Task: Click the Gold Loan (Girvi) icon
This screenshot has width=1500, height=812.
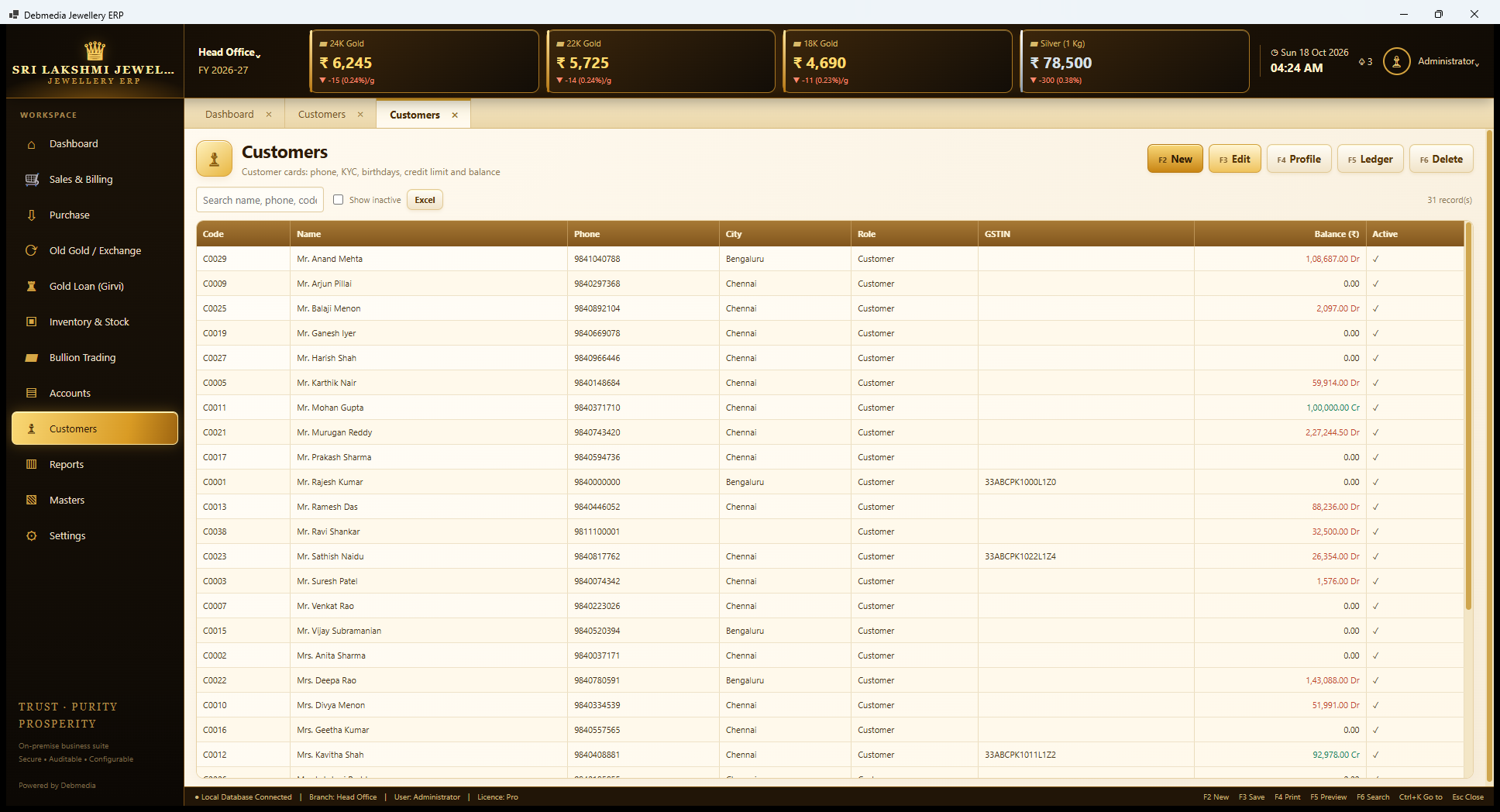Action: (x=32, y=287)
